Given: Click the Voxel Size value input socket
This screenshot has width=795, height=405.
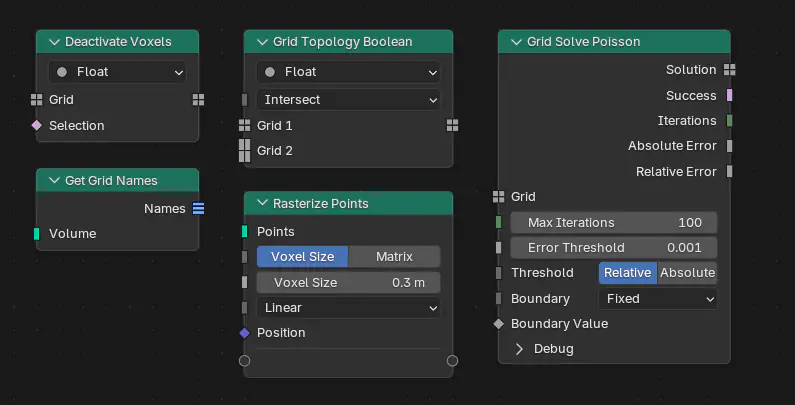Looking at the screenshot, I should click(x=244, y=282).
